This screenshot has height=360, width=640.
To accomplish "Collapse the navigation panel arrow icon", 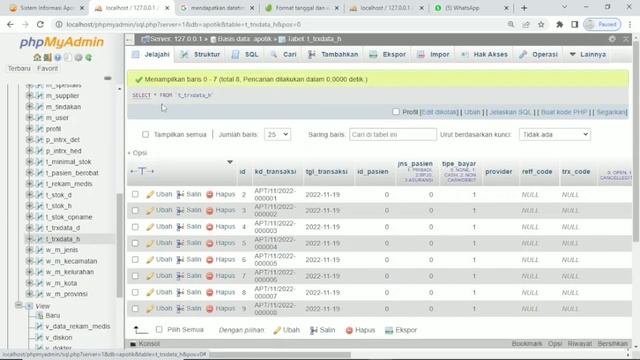I will [129, 39].
